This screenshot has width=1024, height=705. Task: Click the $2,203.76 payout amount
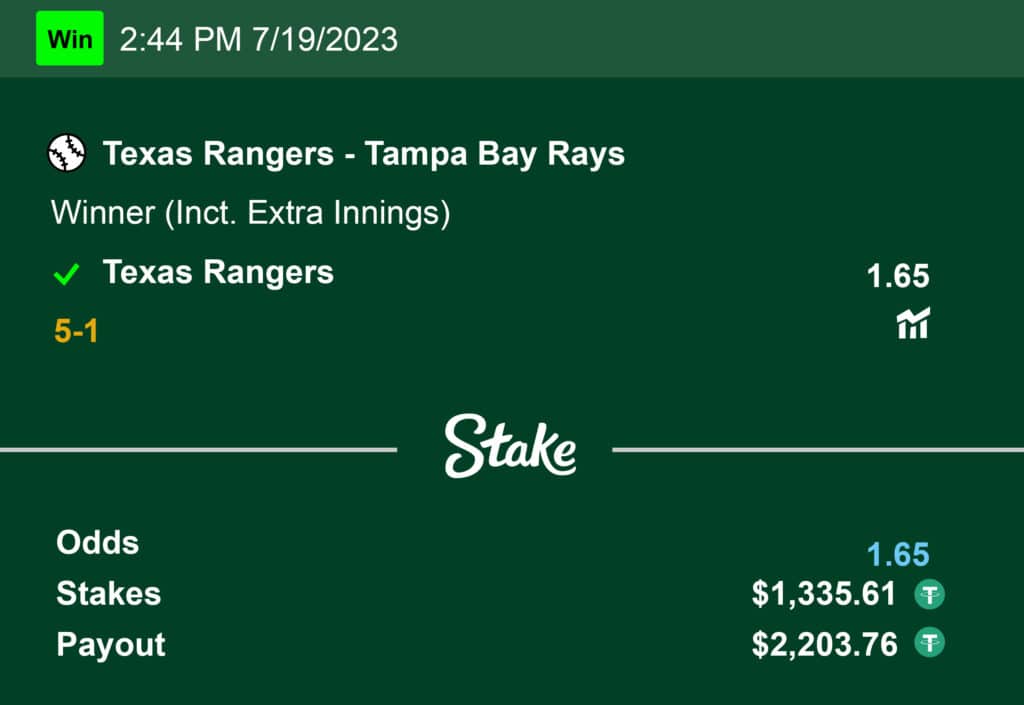[x=824, y=643]
